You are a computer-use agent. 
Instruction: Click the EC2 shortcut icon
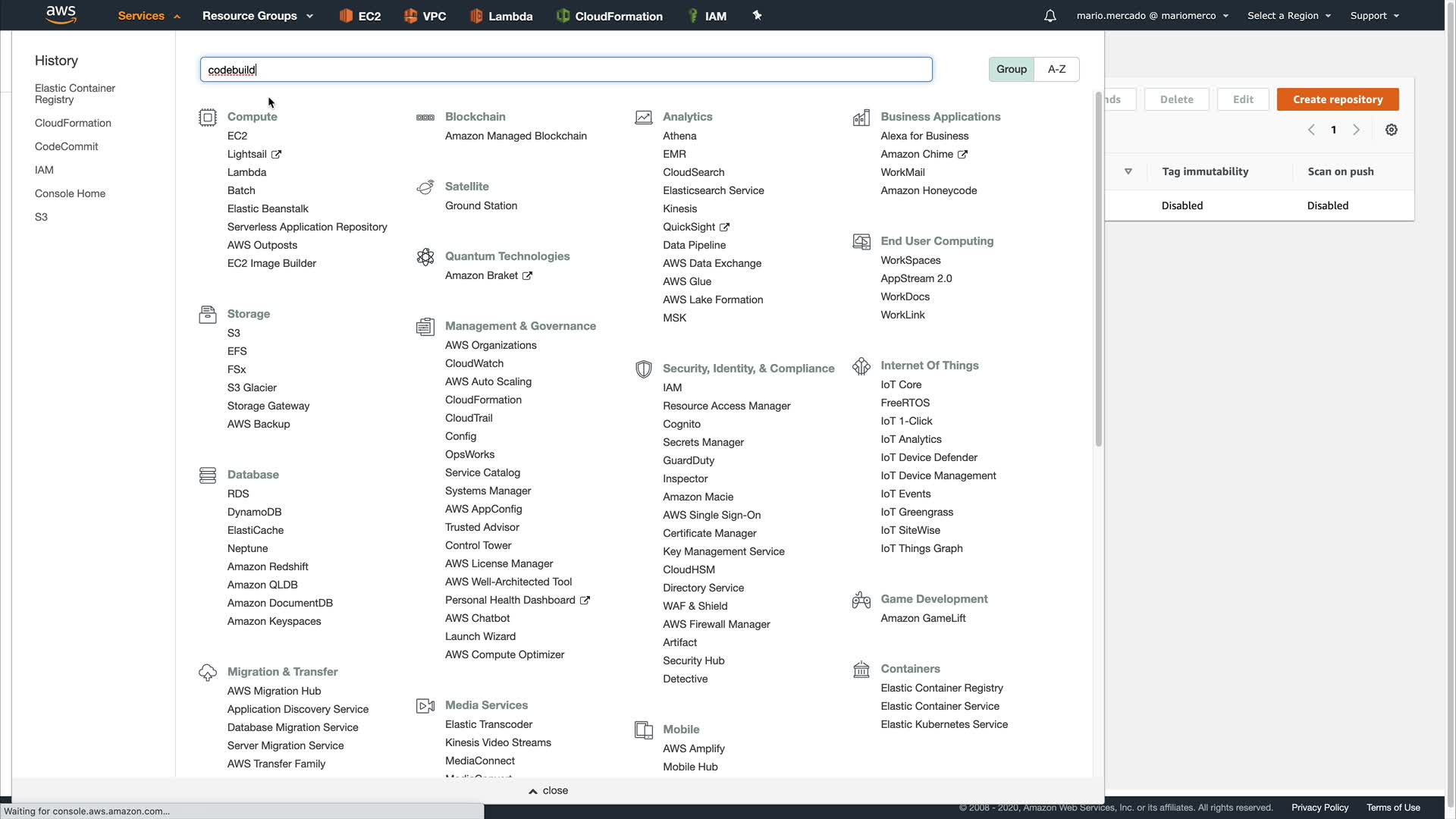(x=346, y=16)
